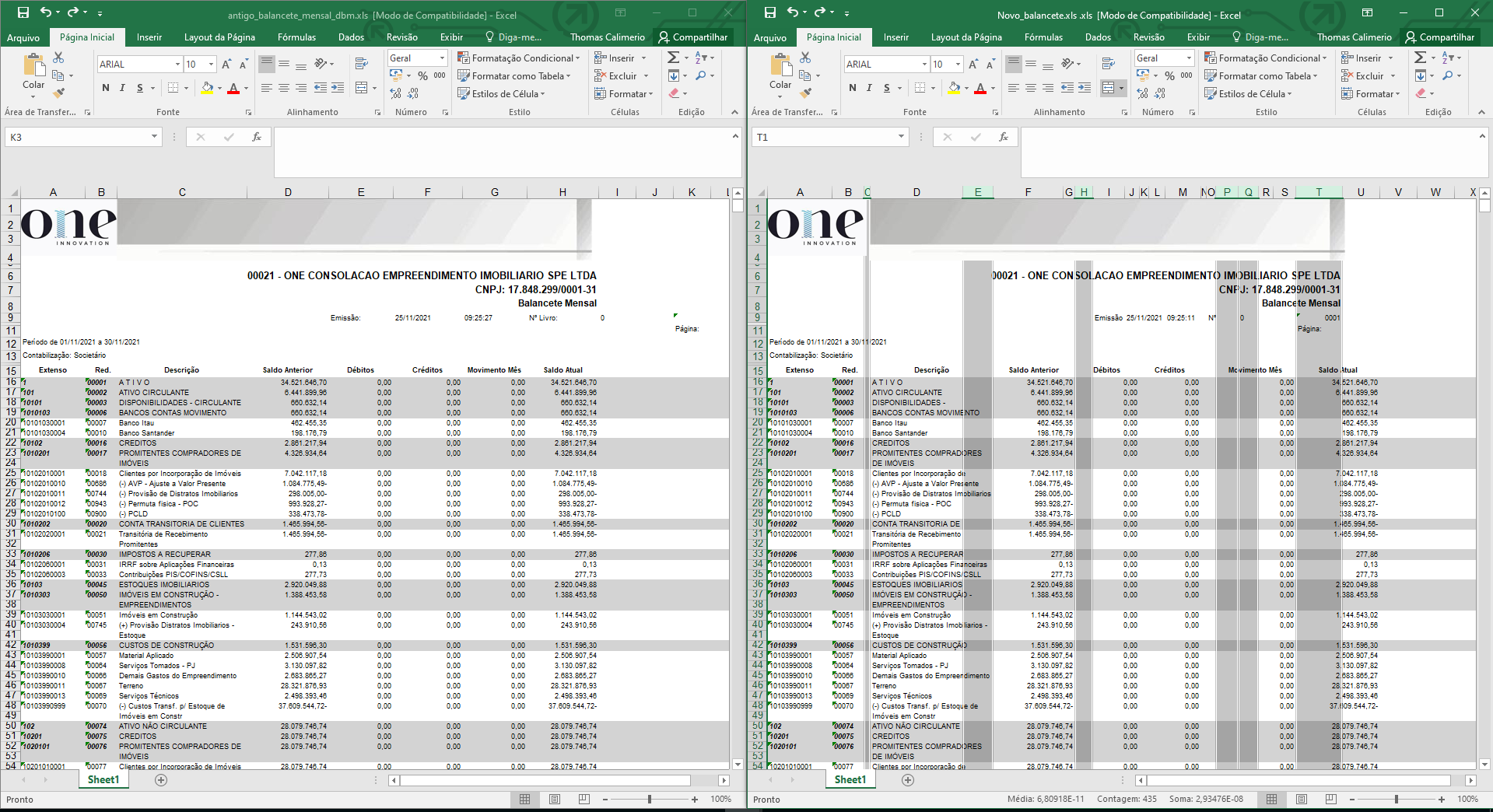Screen dimensions: 1493x812
Task: Open Layout da Página tab in right window
Action: coord(966,37)
